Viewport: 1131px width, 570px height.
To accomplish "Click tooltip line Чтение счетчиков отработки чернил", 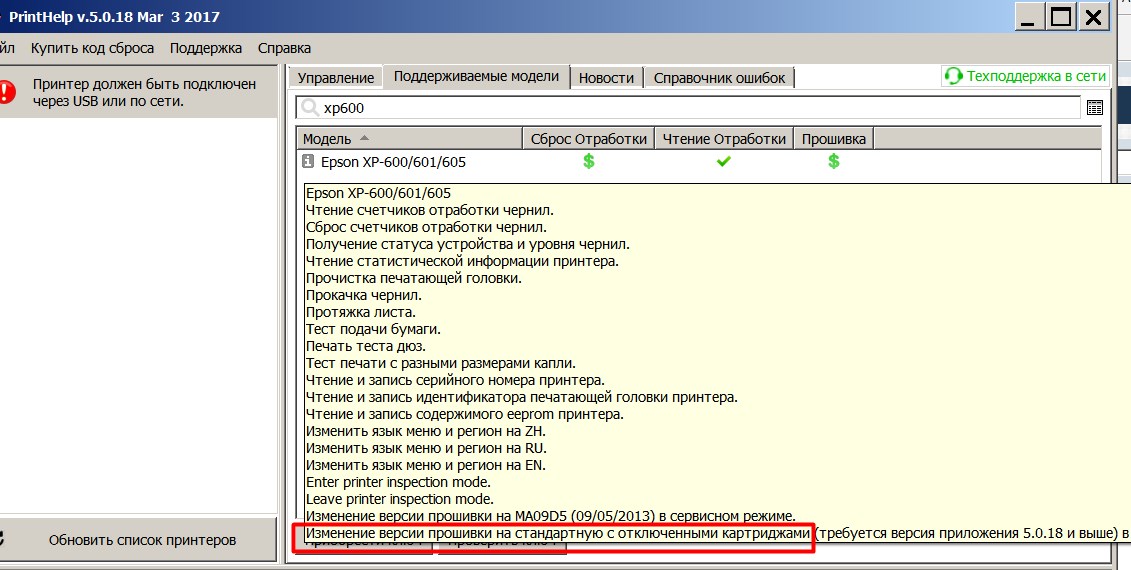I will point(430,211).
